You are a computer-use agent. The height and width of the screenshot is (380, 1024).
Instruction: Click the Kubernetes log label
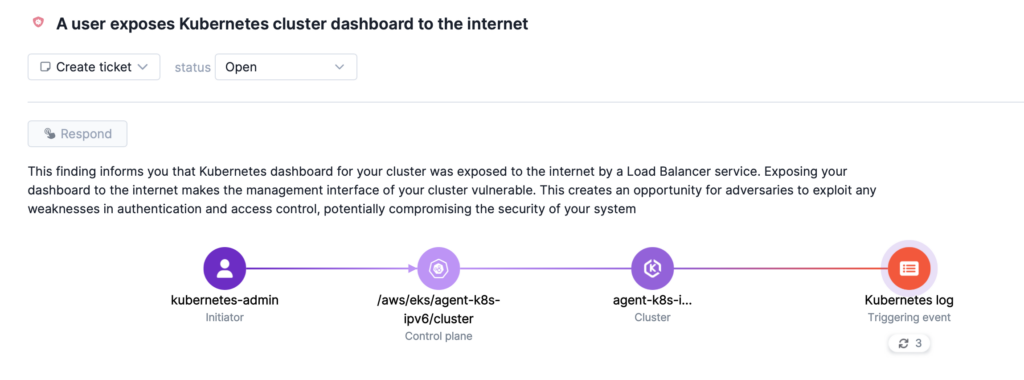(x=909, y=300)
